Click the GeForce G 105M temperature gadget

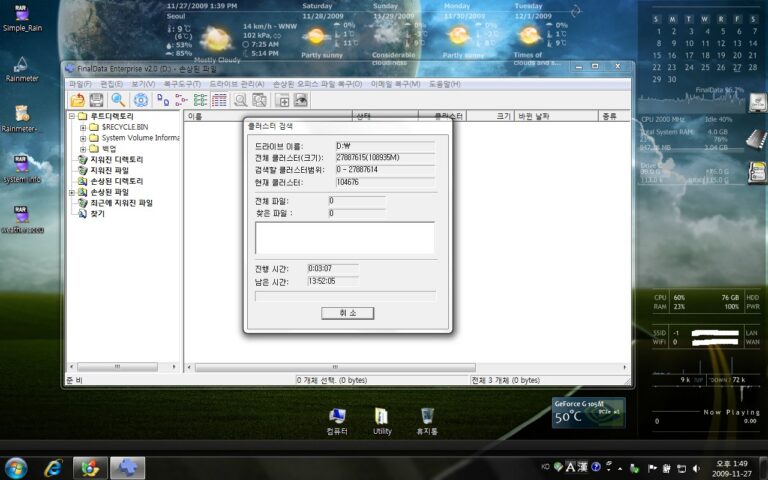pyautogui.click(x=589, y=412)
